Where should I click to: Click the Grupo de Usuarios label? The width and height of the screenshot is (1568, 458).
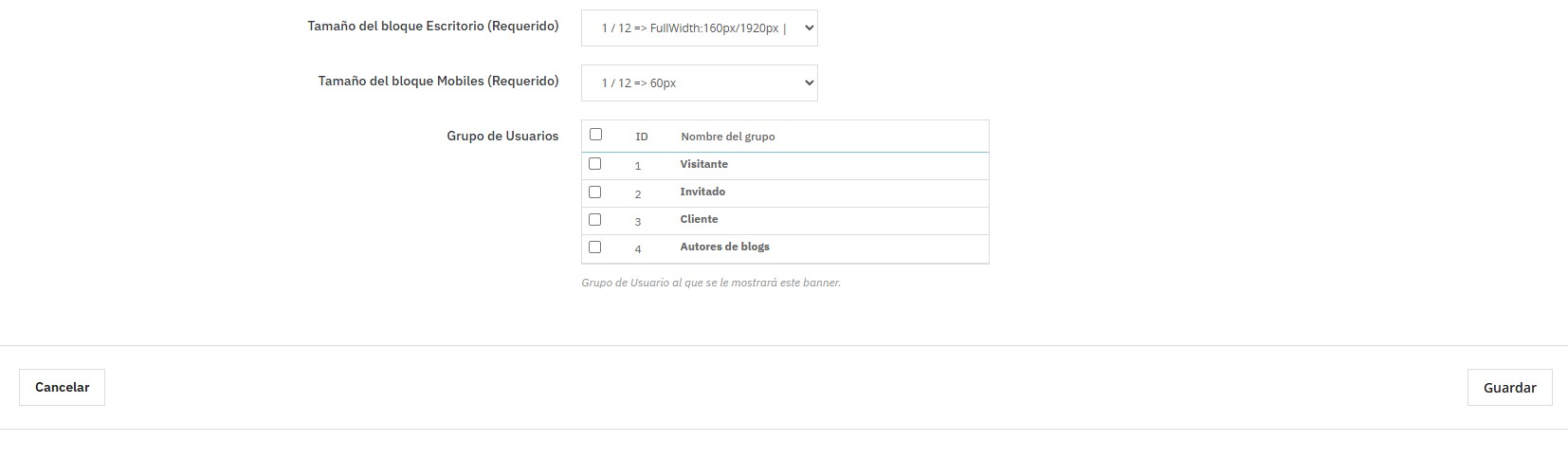(x=502, y=136)
